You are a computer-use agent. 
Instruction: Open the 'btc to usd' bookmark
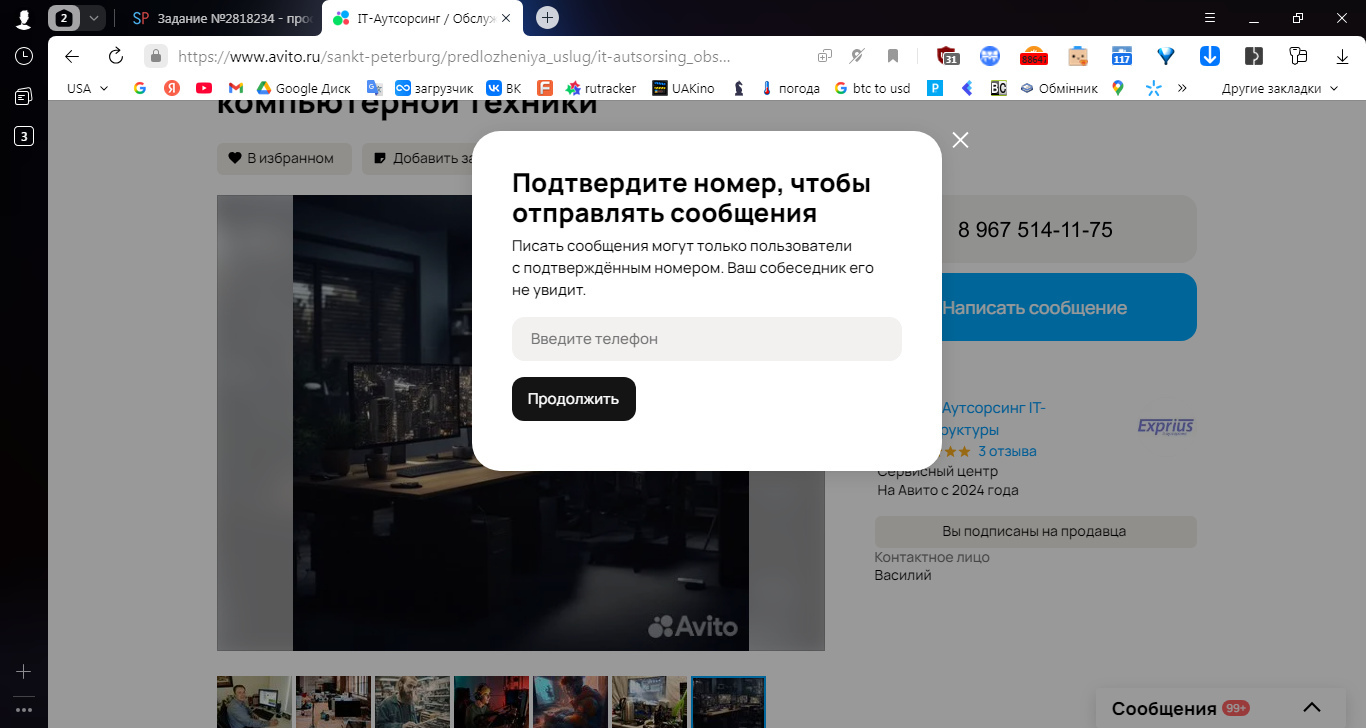click(x=872, y=88)
